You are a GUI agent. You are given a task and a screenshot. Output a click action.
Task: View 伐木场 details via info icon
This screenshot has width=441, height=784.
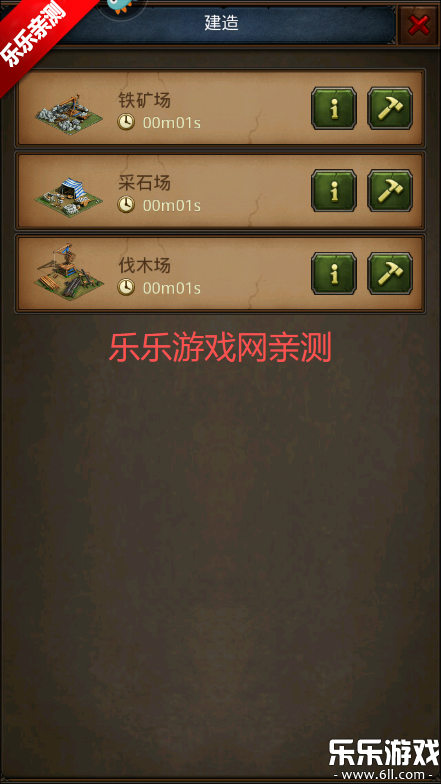tap(334, 274)
